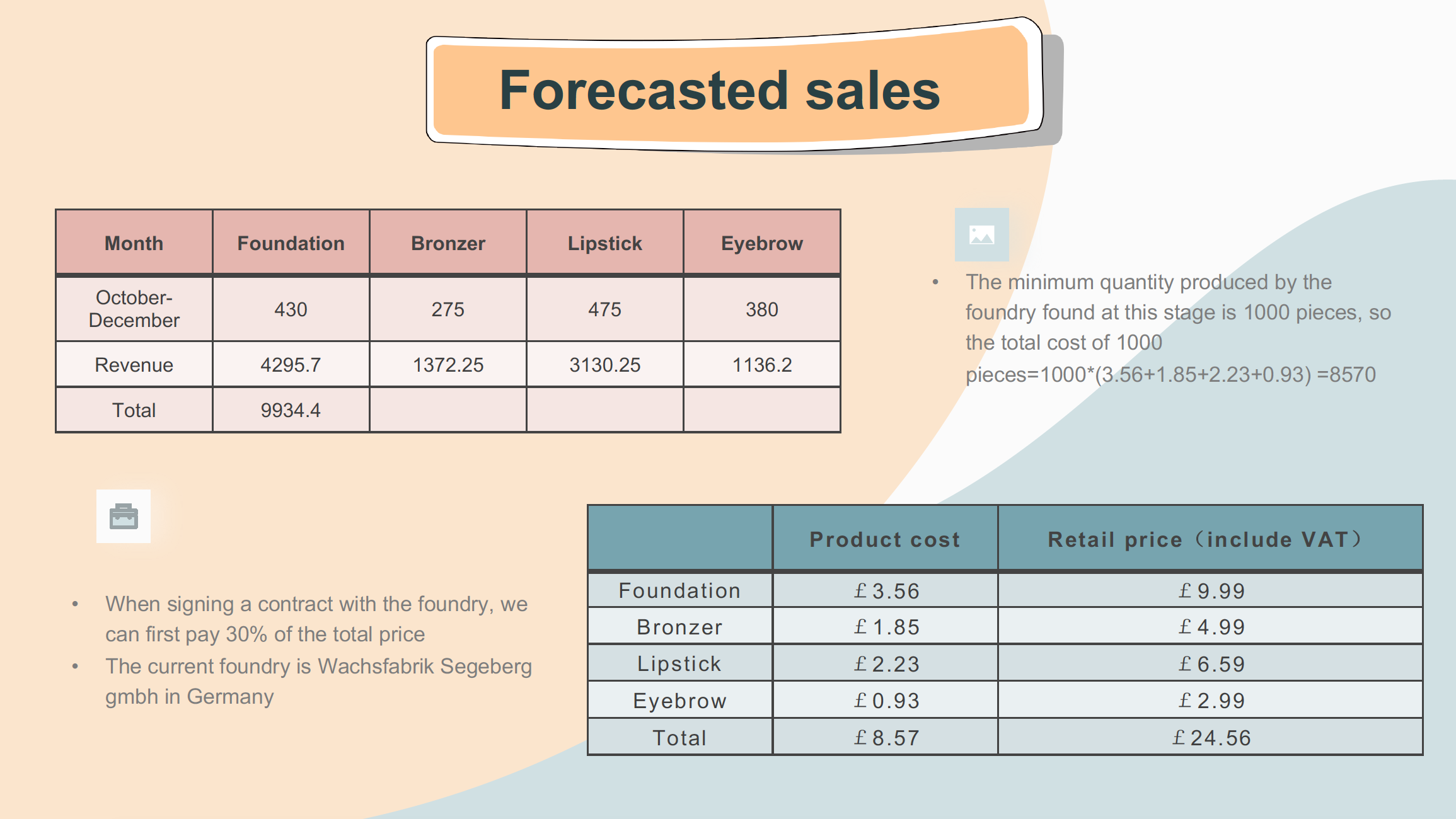Select the Forecasted sales title banner
The image size is (1456, 819).
click(x=734, y=85)
